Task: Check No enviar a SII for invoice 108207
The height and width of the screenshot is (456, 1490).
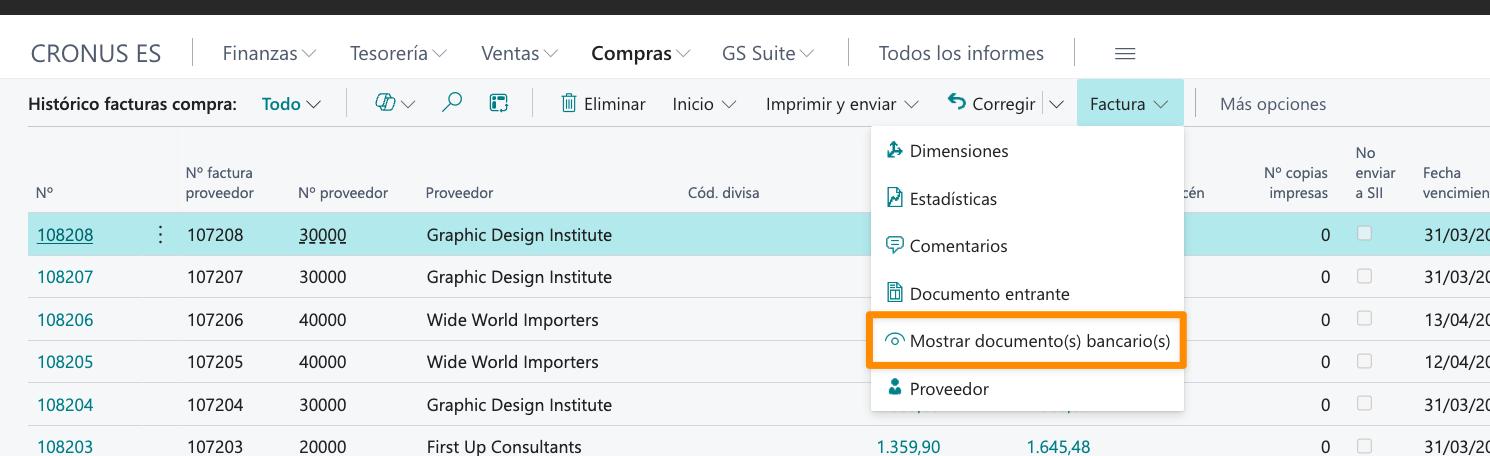Action: (x=1363, y=276)
